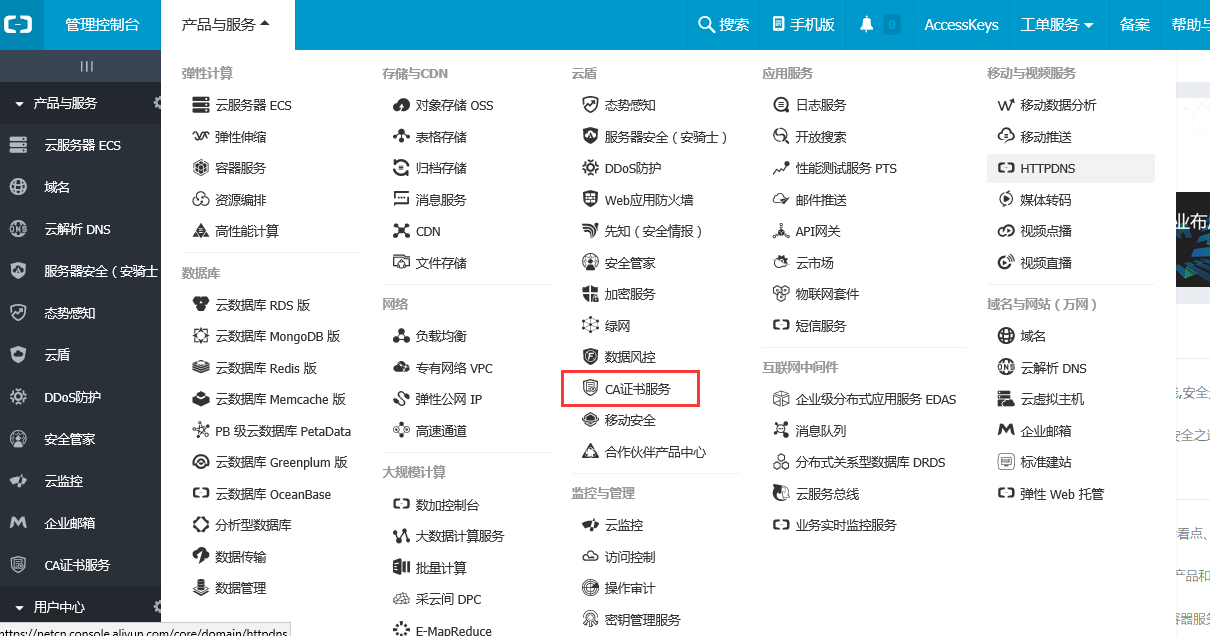
Task: Open CA证书服务 in 云盾 column
Action: click(637, 389)
